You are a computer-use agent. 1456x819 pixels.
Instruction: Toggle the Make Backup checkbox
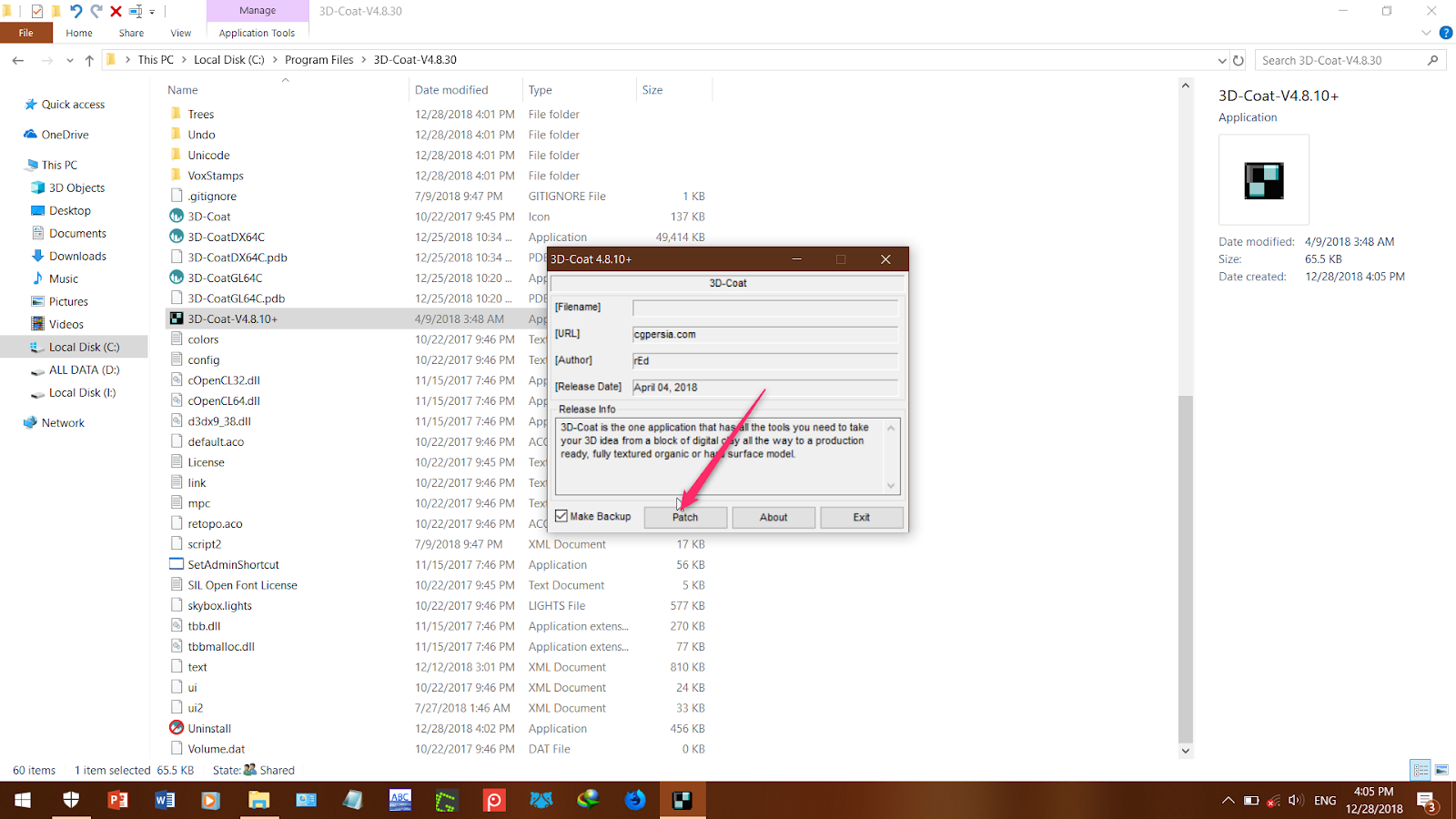tap(561, 516)
